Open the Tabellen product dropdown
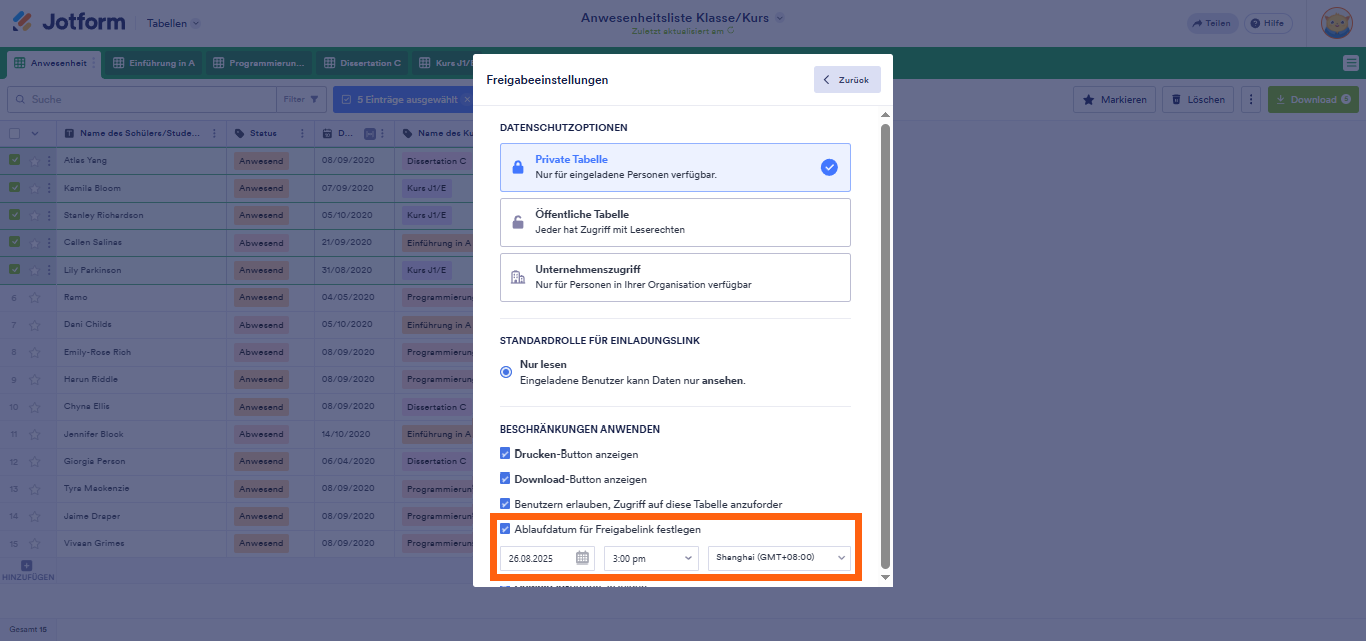1366x641 pixels. [173, 23]
